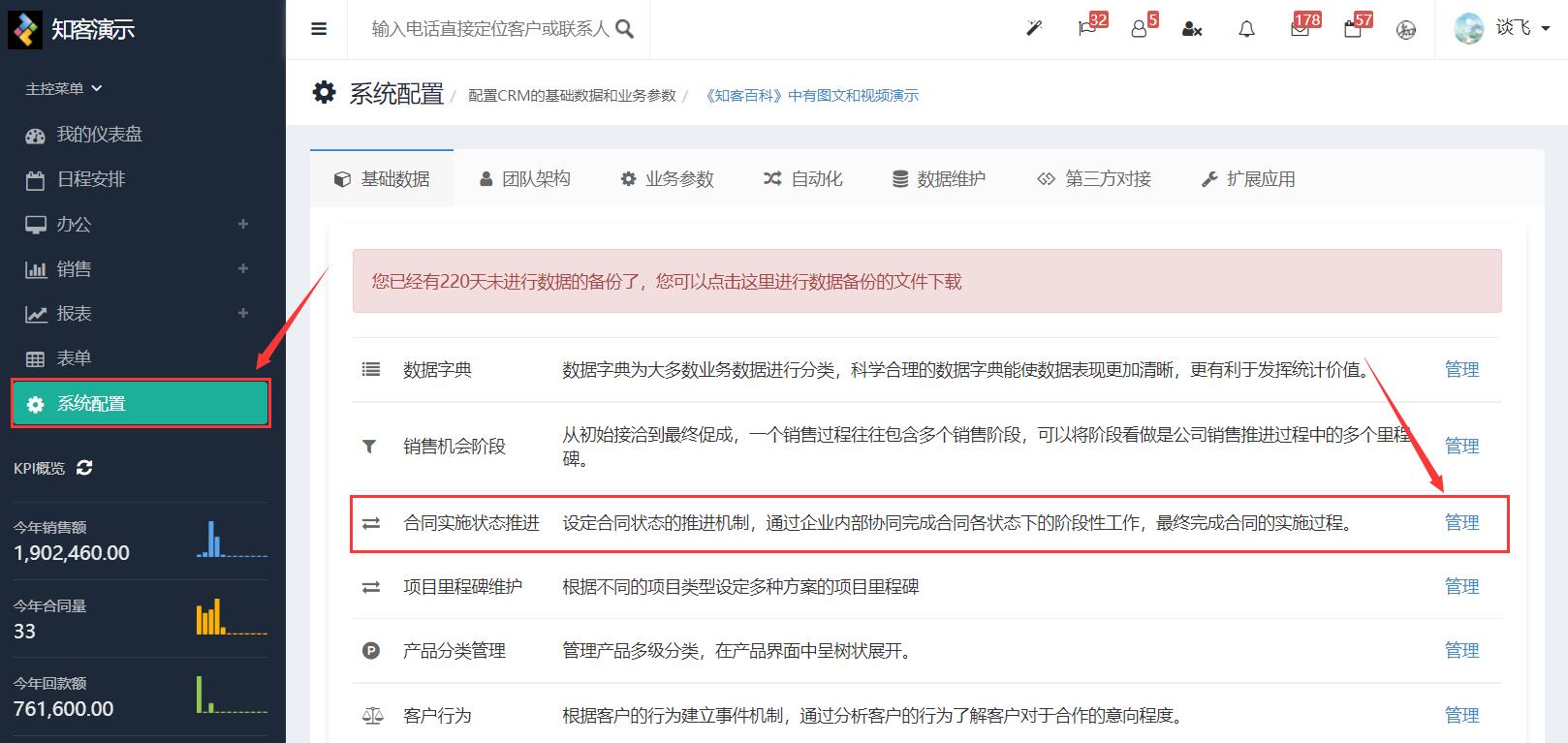Expand the 主控菜单 dropdown
Viewport: 1568px width, 743px height.
click(x=64, y=88)
